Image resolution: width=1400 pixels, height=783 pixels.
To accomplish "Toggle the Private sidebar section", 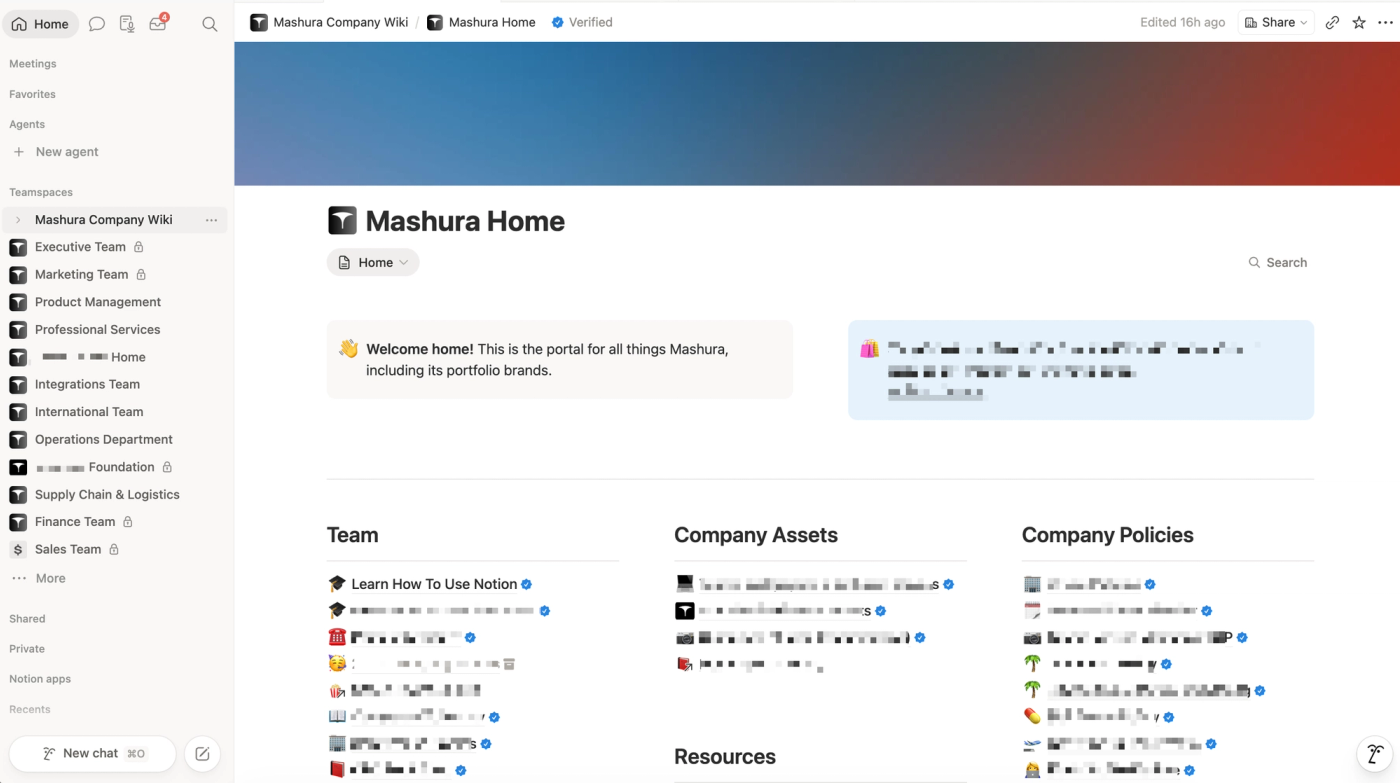I will point(27,649).
